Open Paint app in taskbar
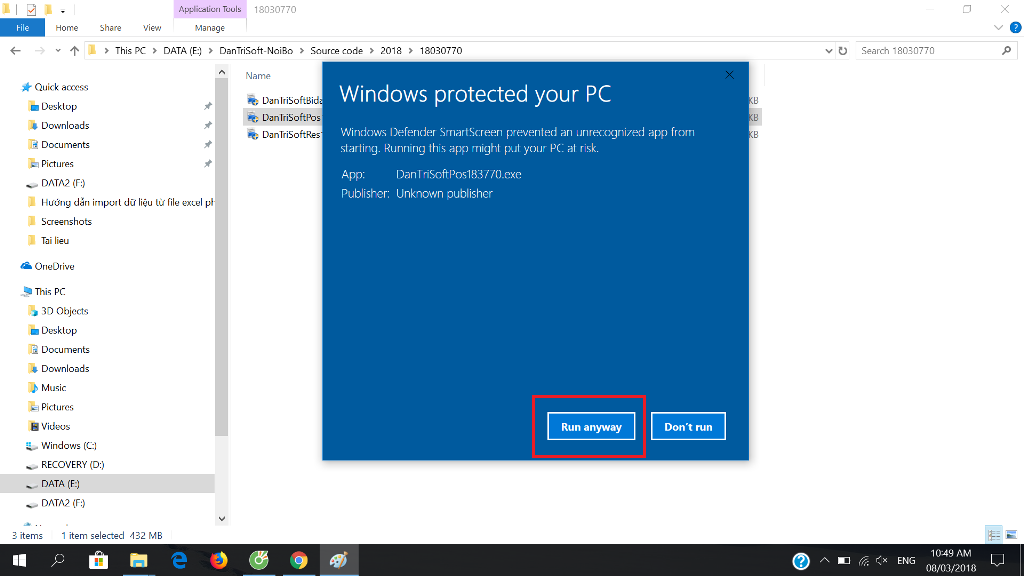Image resolution: width=1024 pixels, height=576 pixels. (x=339, y=560)
